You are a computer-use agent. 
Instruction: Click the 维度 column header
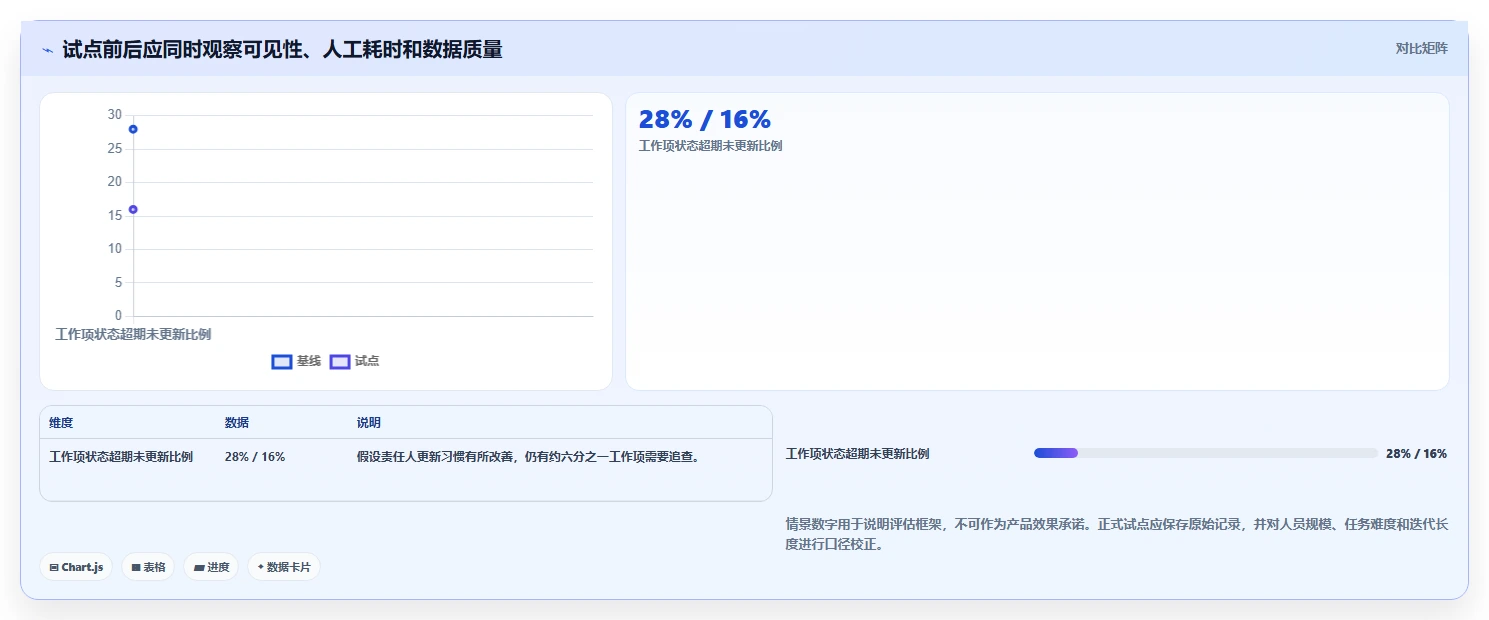point(61,423)
